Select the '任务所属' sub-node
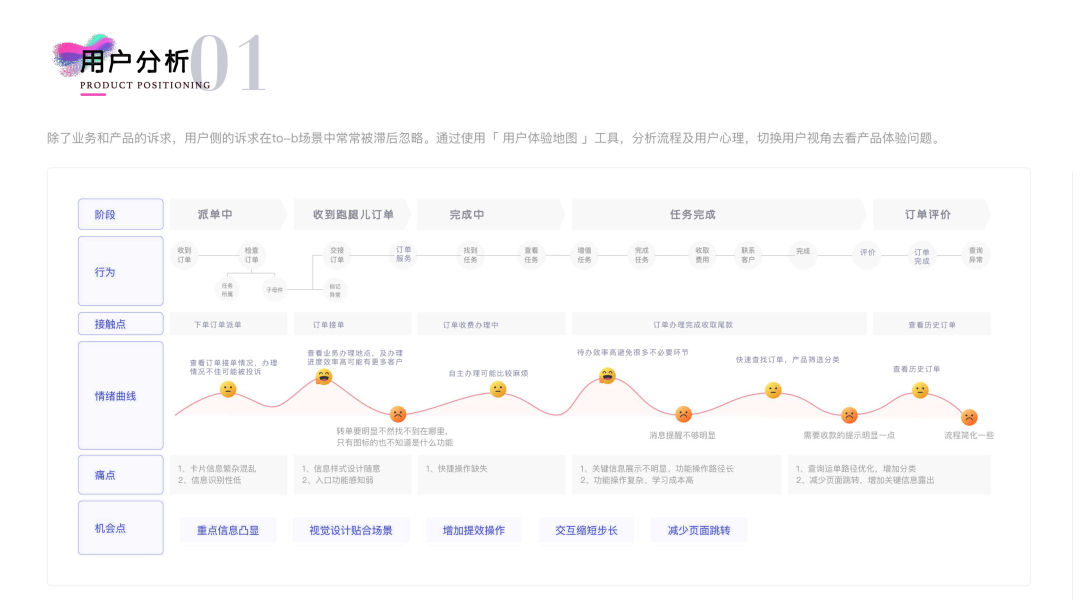1081x600 pixels. (228, 290)
